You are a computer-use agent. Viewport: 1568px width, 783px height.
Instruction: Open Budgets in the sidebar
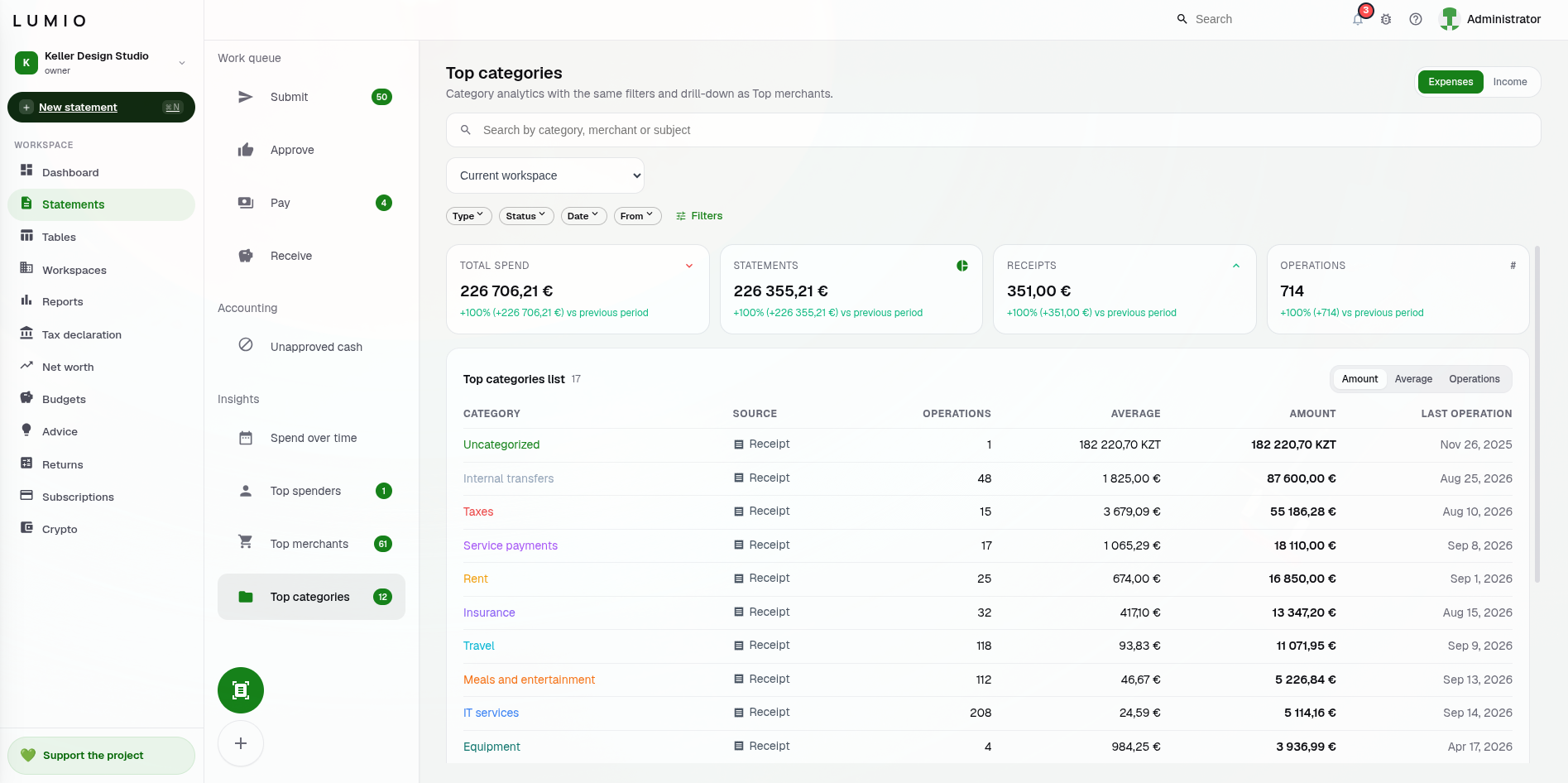[x=102, y=399]
